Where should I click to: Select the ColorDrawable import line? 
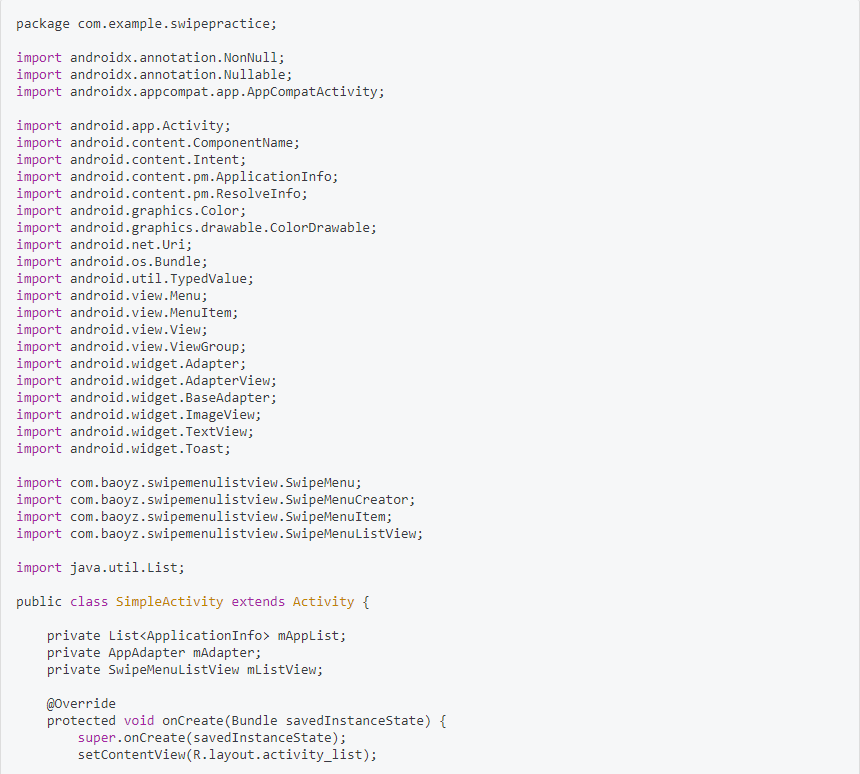(196, 228)
